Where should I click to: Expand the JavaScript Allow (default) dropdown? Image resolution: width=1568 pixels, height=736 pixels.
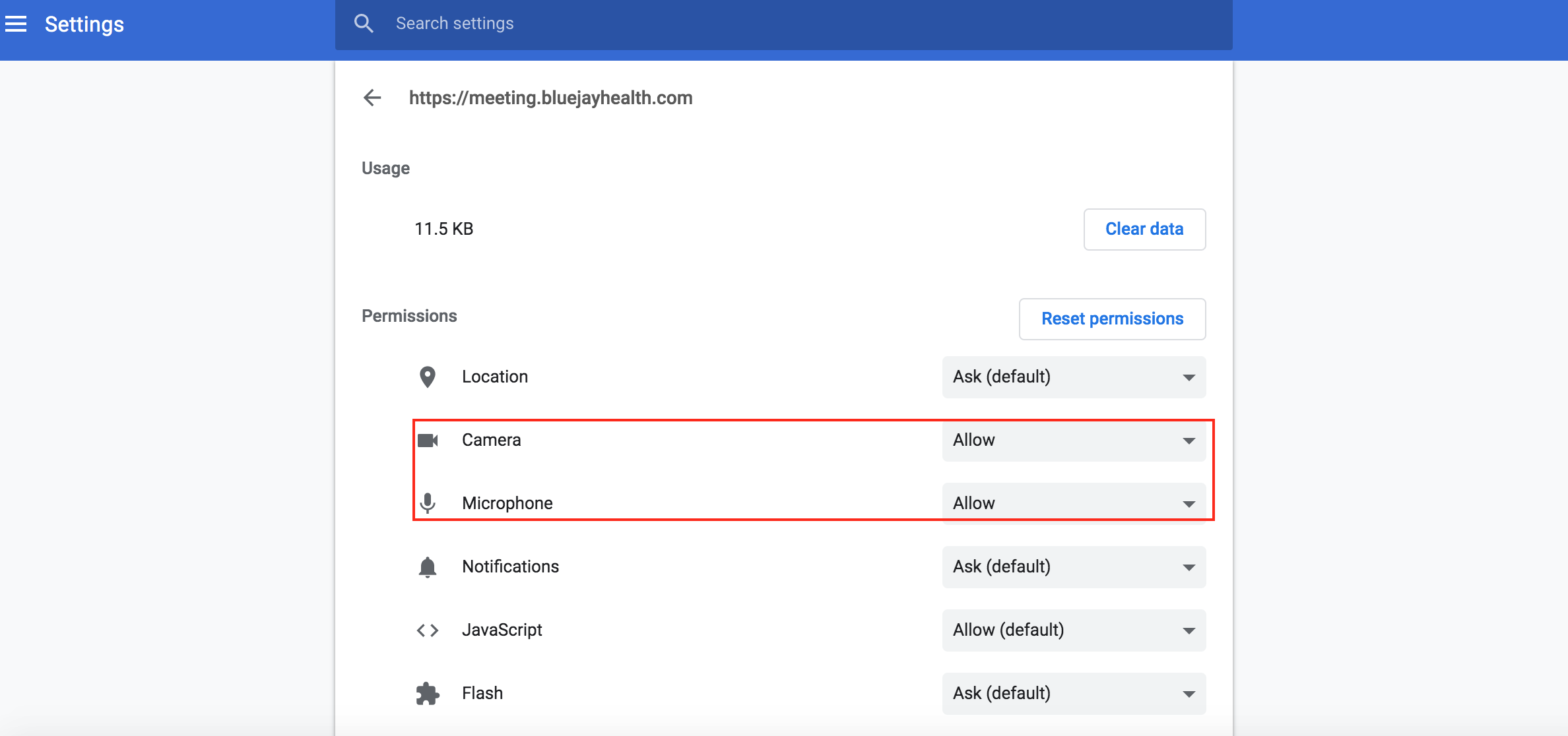coord(1074,630)
